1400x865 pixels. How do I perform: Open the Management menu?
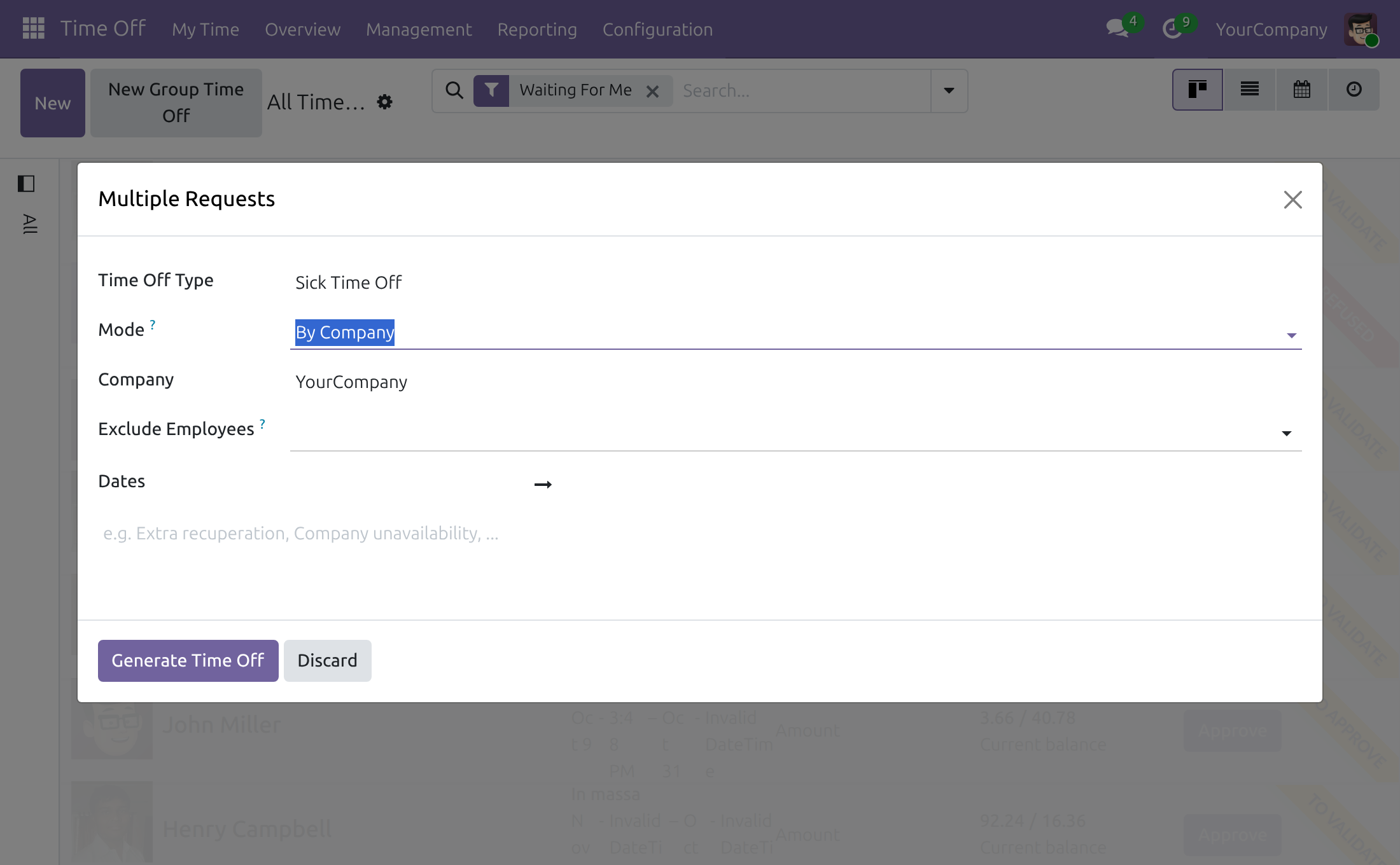point(419,29)
